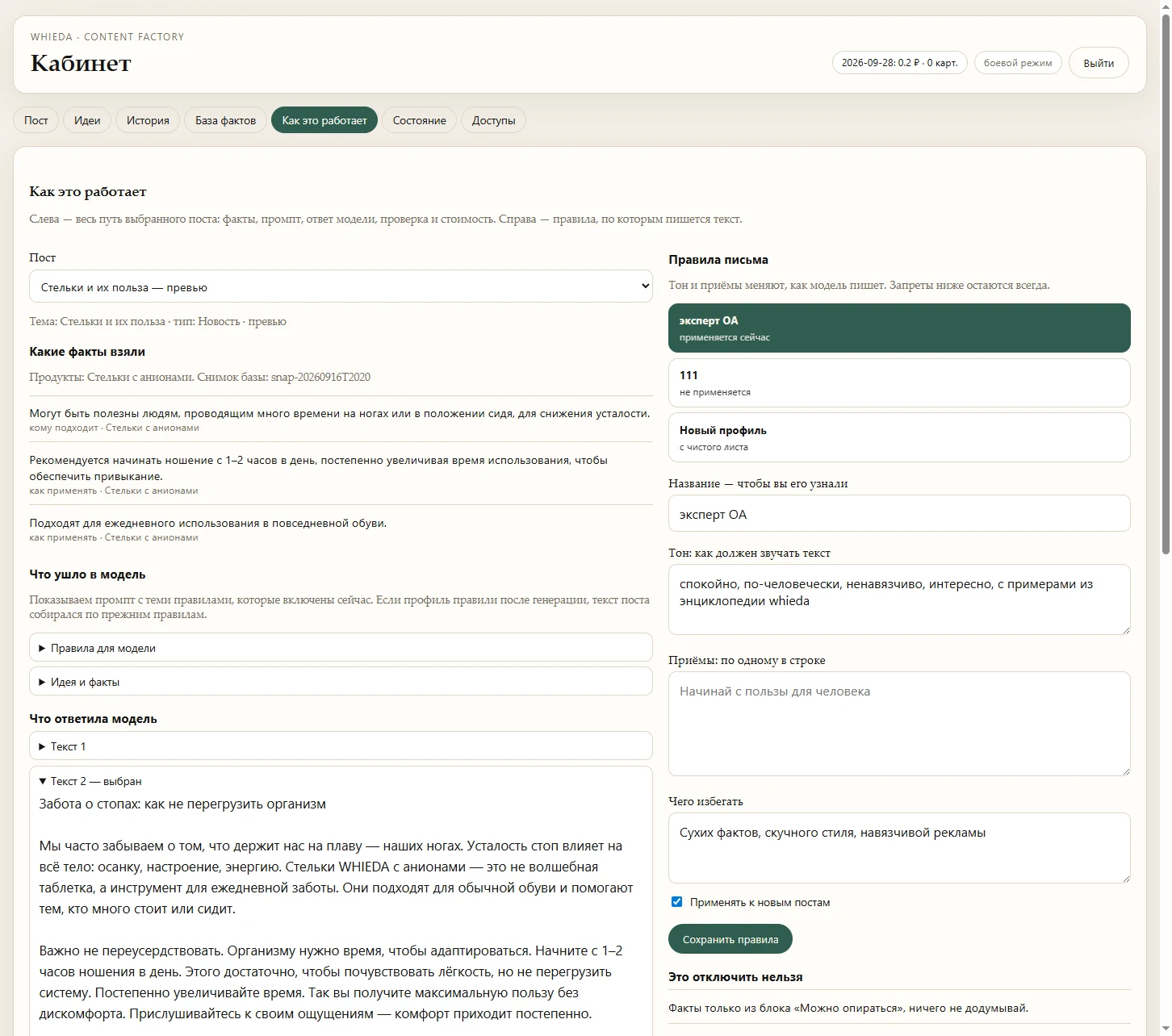Screen dimensions: 1172x1036
Task: Open the Пост selection dropdown
Action: [341, 286]
